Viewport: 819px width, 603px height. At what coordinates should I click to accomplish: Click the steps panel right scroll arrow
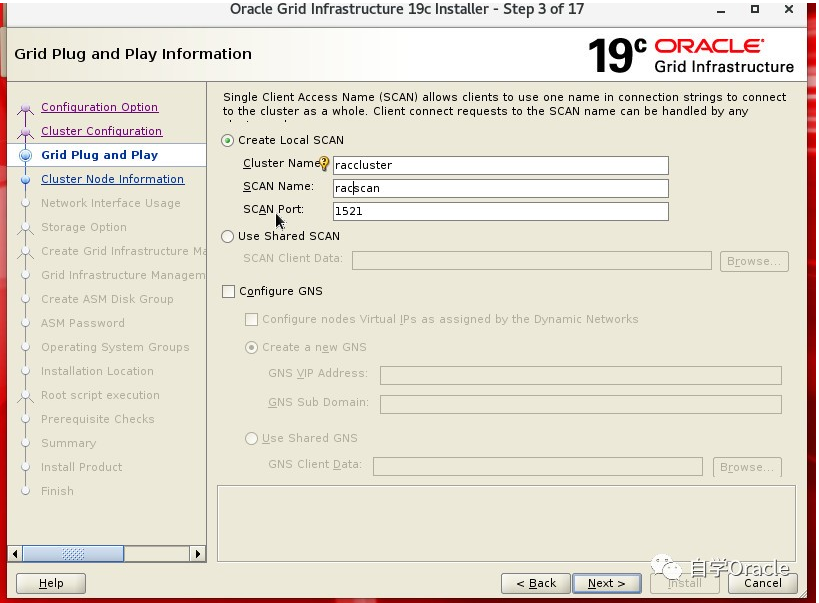pos(198,554)
